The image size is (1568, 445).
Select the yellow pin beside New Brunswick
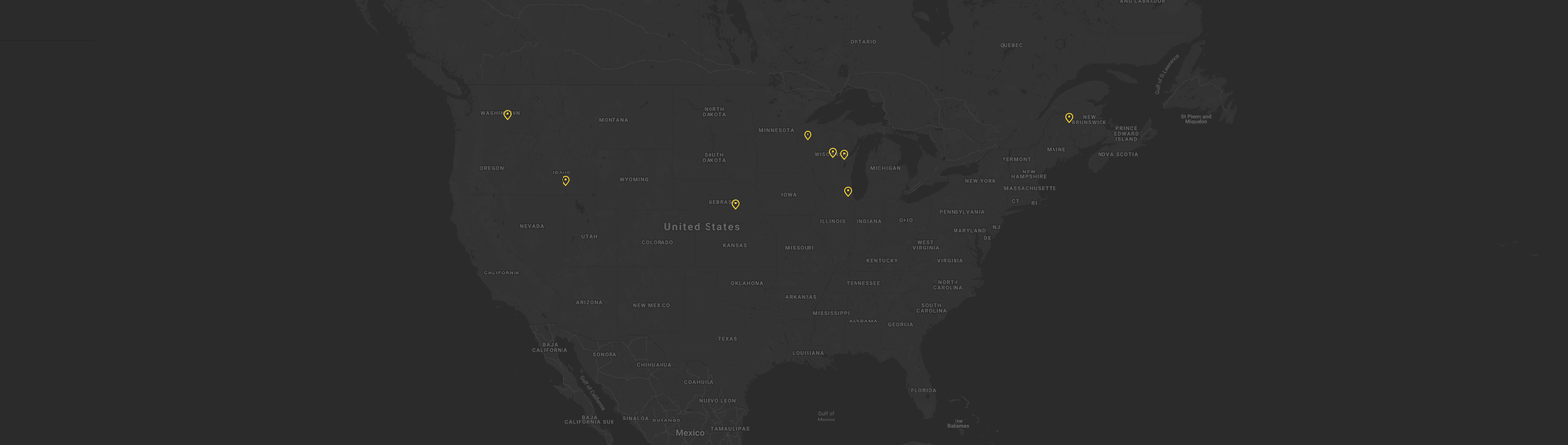click(1069, 118)
